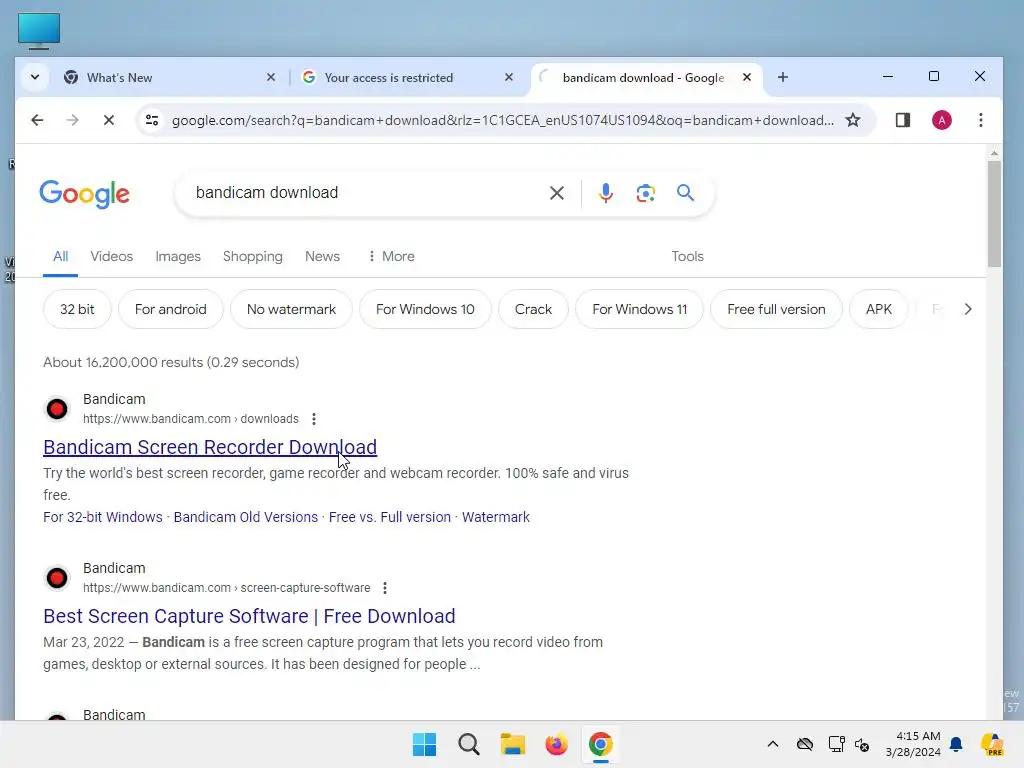Open the tab search dropdown arrow
This screenshot has width=1024, height=768.
click(x=35, y=77)
